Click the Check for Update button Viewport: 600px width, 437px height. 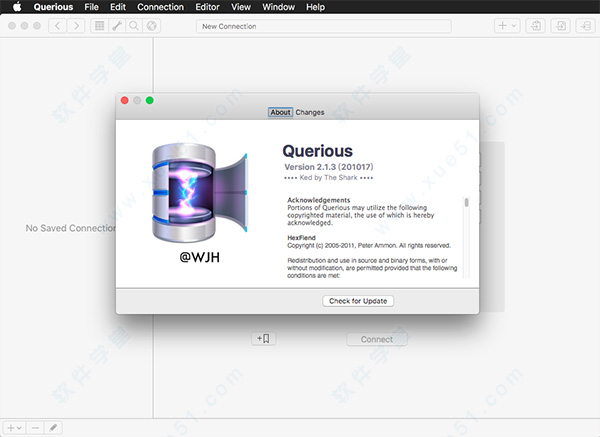point(358,301)
